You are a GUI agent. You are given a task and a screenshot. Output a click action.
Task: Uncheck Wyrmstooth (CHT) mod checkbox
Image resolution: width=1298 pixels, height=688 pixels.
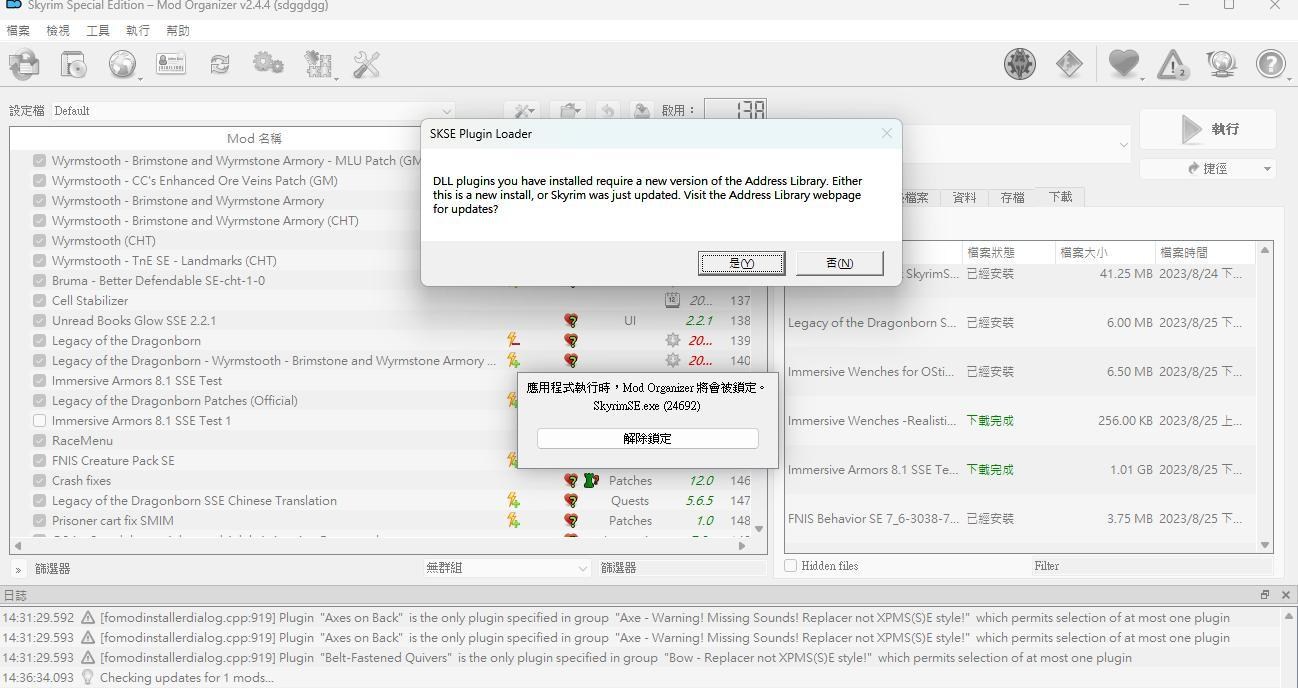(40, 240)
